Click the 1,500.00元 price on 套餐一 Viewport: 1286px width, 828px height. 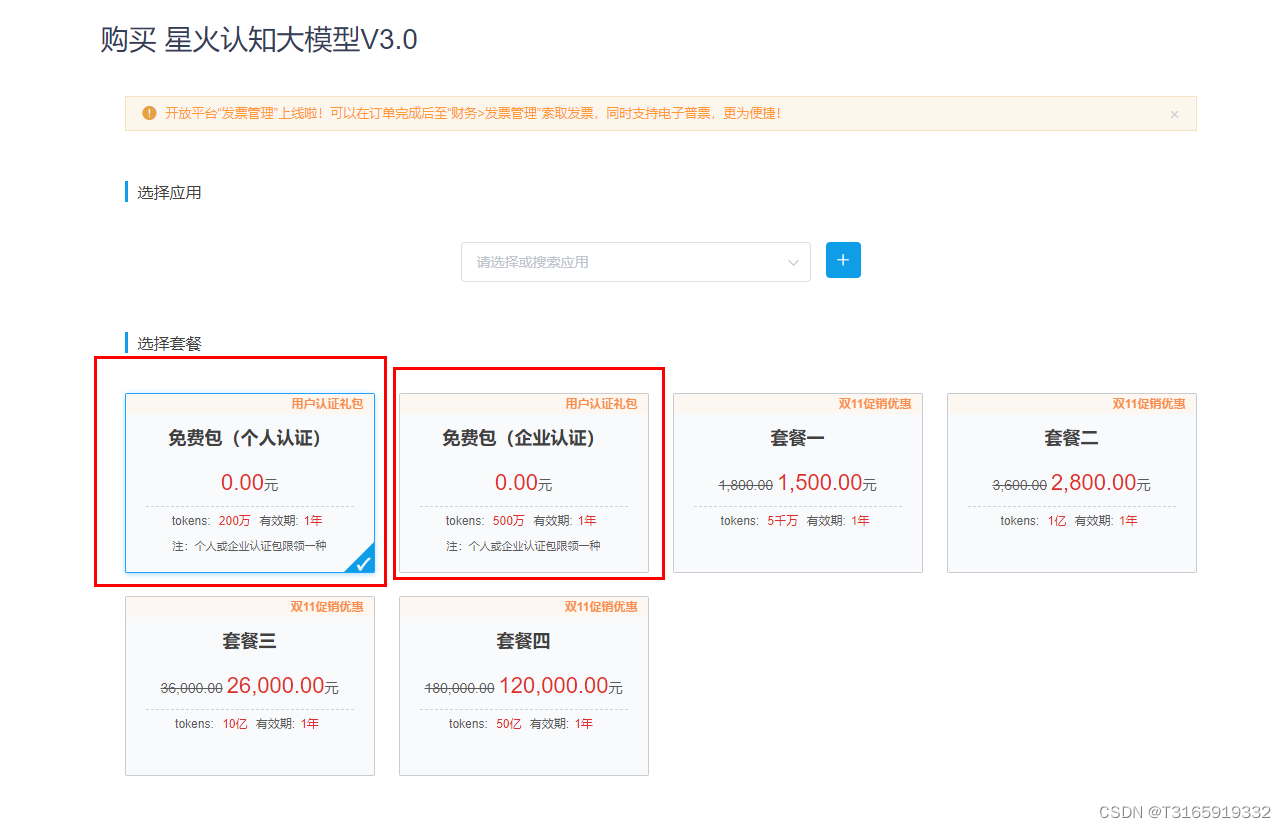click(827, 483)
